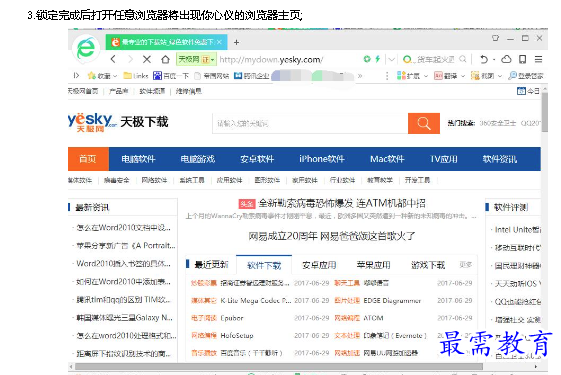Switch to the 游戏下载 tab
The height and width of the screenshot is (375, 561).
pos(428,265)
